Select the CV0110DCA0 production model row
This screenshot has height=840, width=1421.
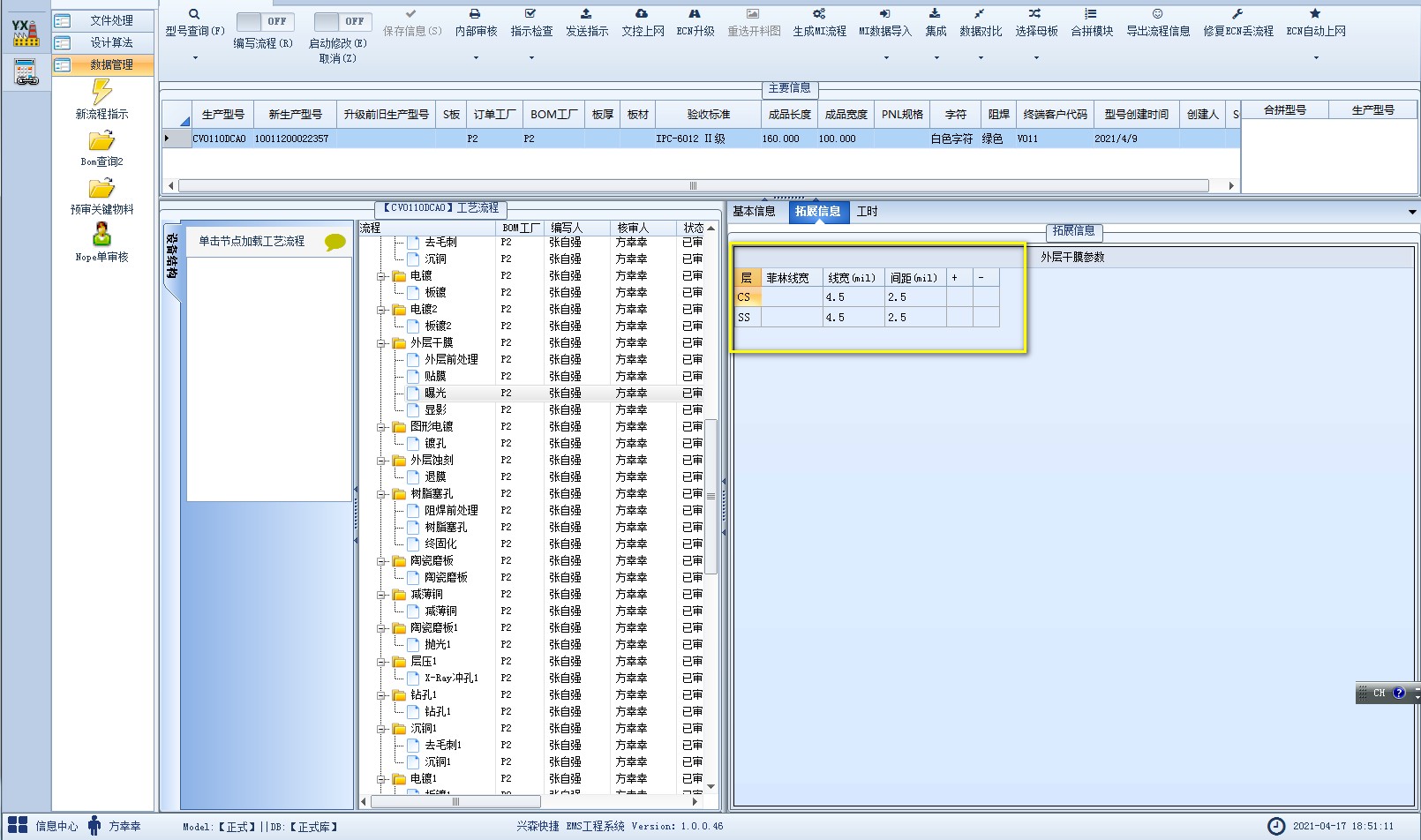(702, 139)
